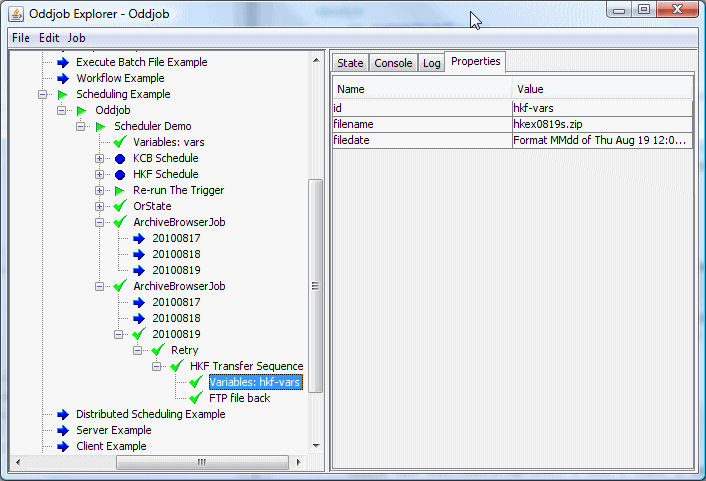Select the Variables: vars tree item

tap(168, 142)
